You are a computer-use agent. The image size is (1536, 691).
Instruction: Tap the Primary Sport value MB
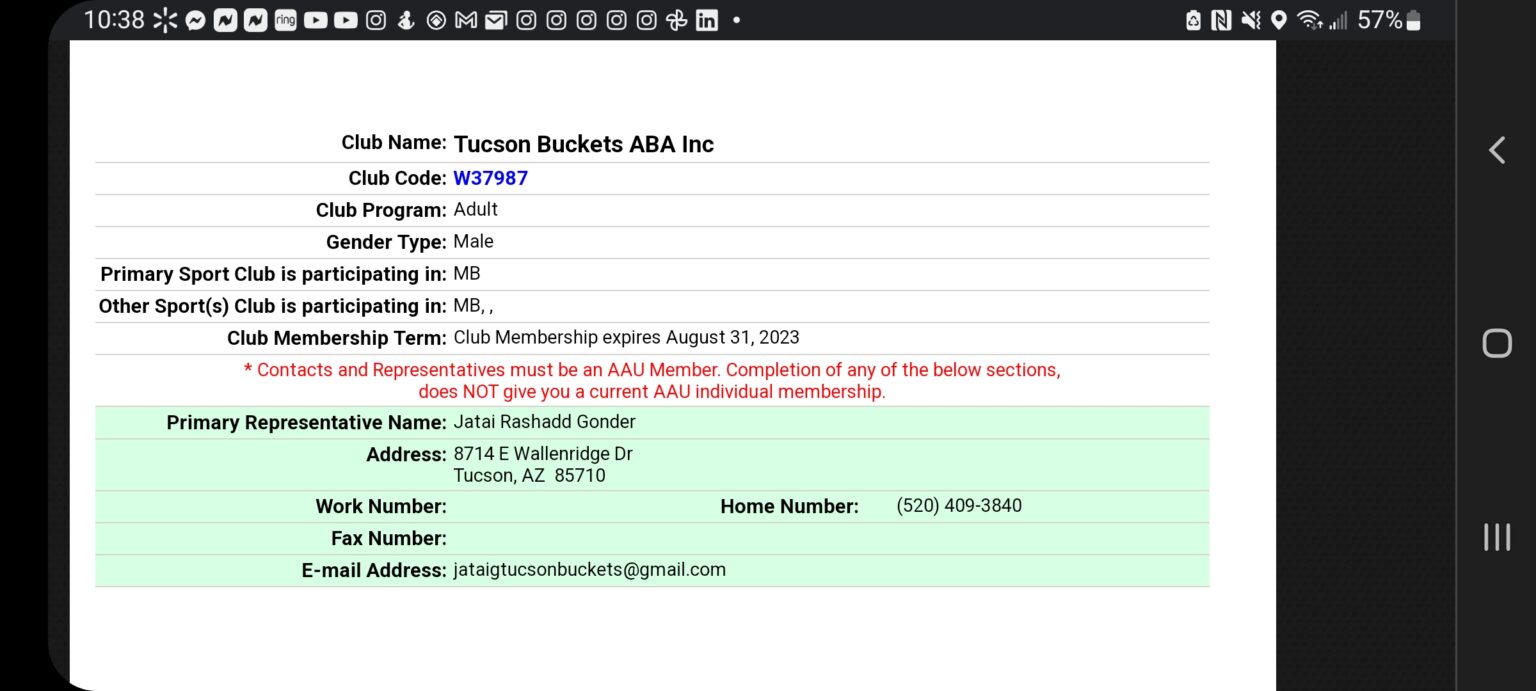coord(467,274)
